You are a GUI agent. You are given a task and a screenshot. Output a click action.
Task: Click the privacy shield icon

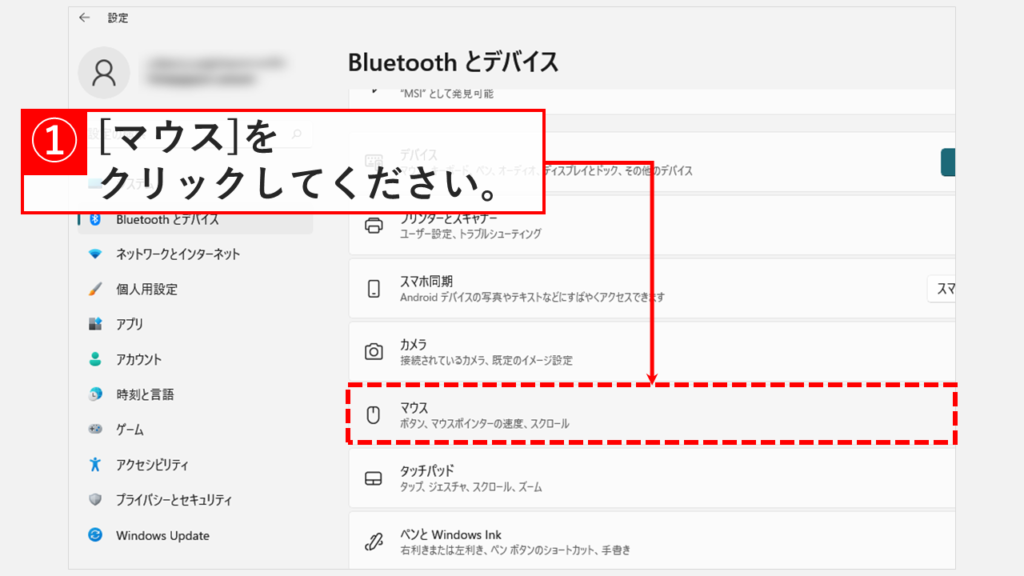(x=95, y=500)
